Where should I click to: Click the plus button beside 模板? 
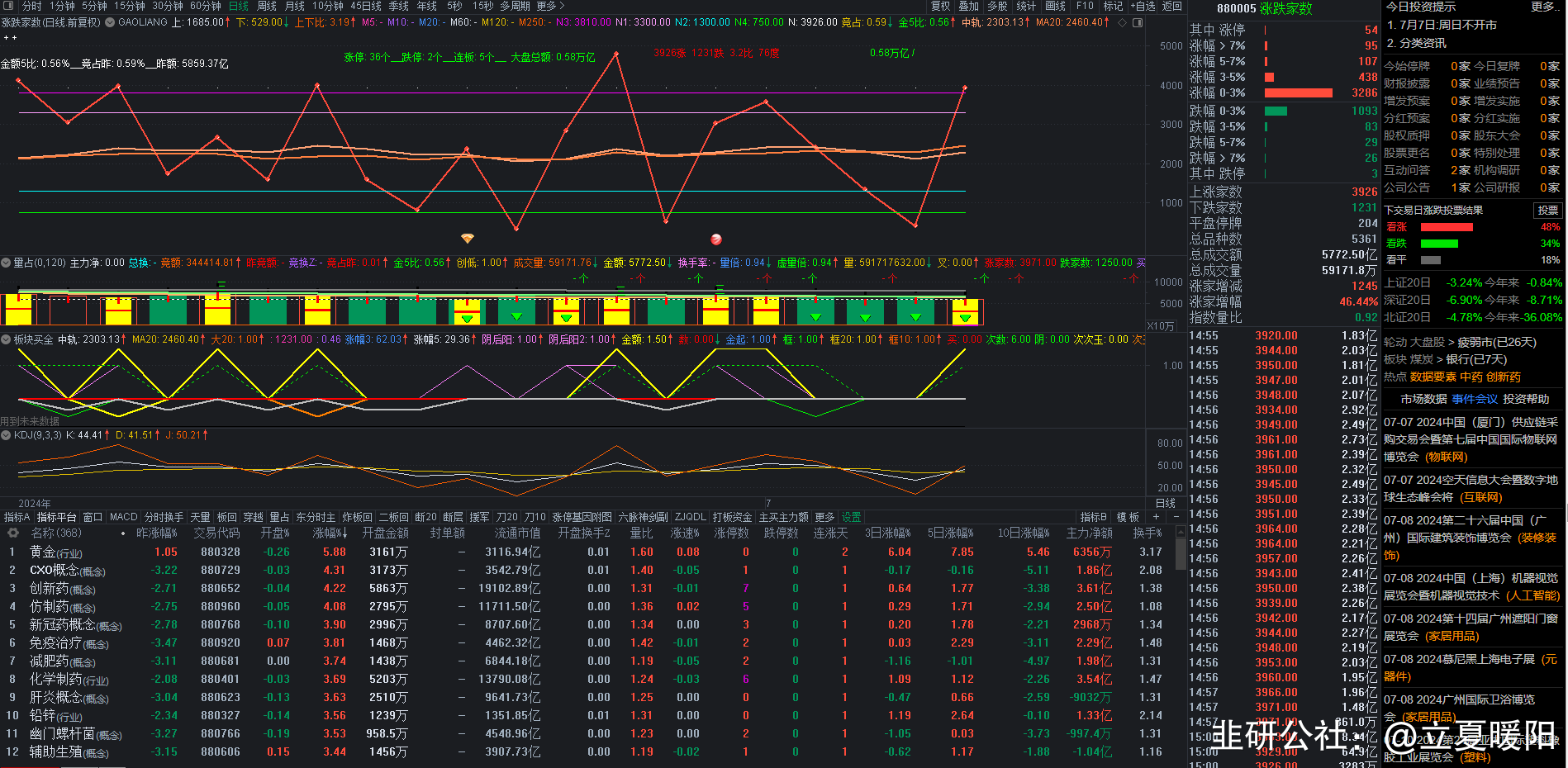pyautogui.click(x=1157, y=517)
